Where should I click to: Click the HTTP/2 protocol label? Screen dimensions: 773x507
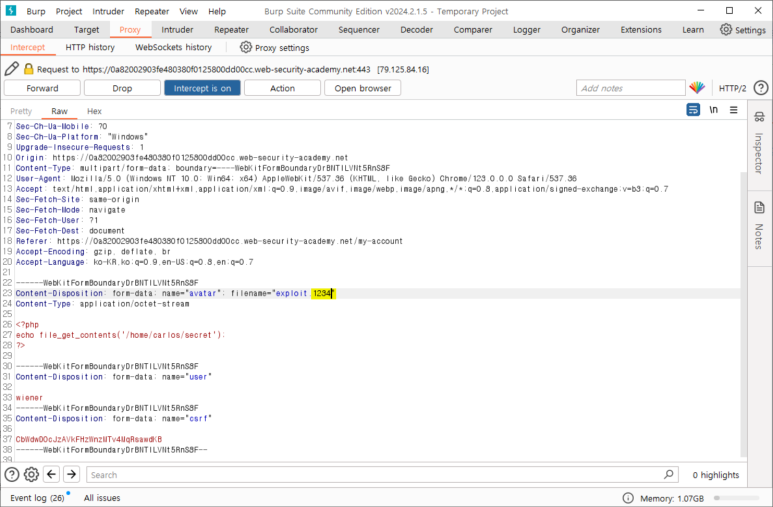(732, 88)
